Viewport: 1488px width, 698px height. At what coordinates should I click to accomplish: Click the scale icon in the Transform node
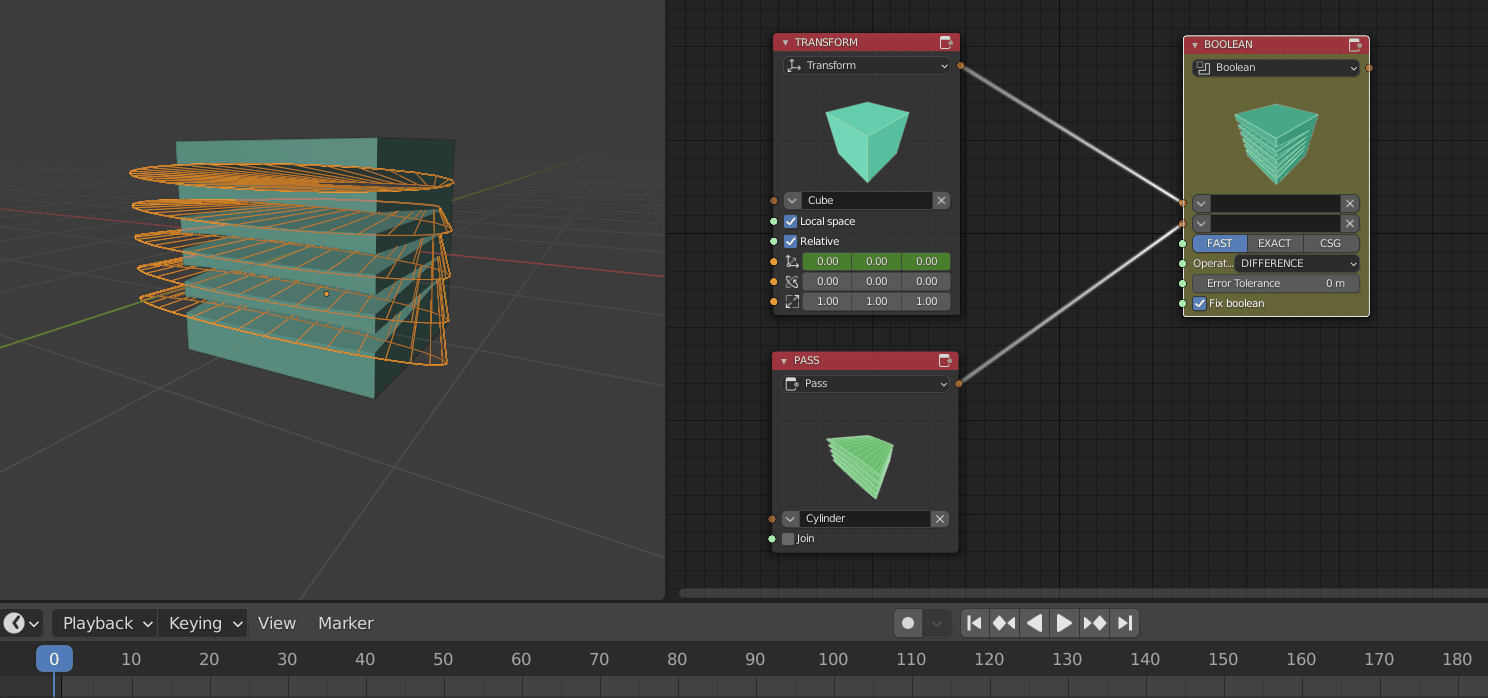pos(792,301)
